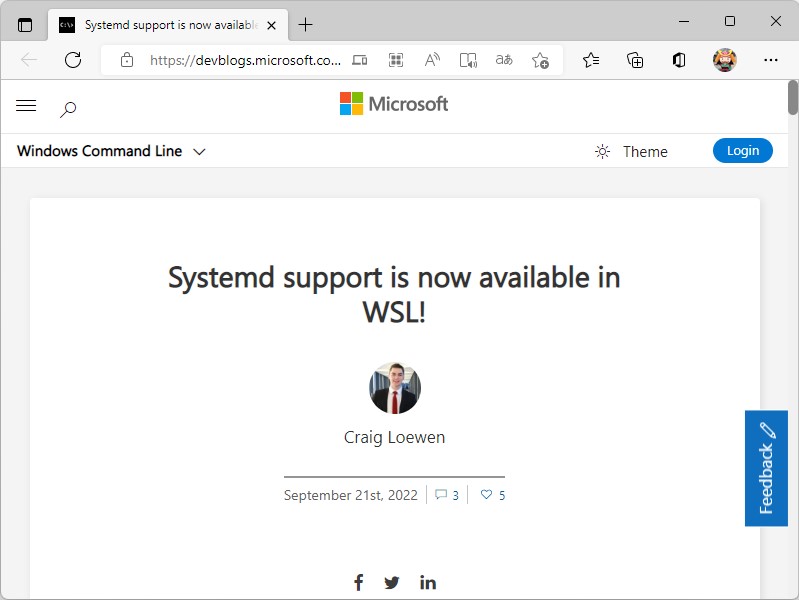
Task: Jump to the 3 comments
Action: point(447,495)
